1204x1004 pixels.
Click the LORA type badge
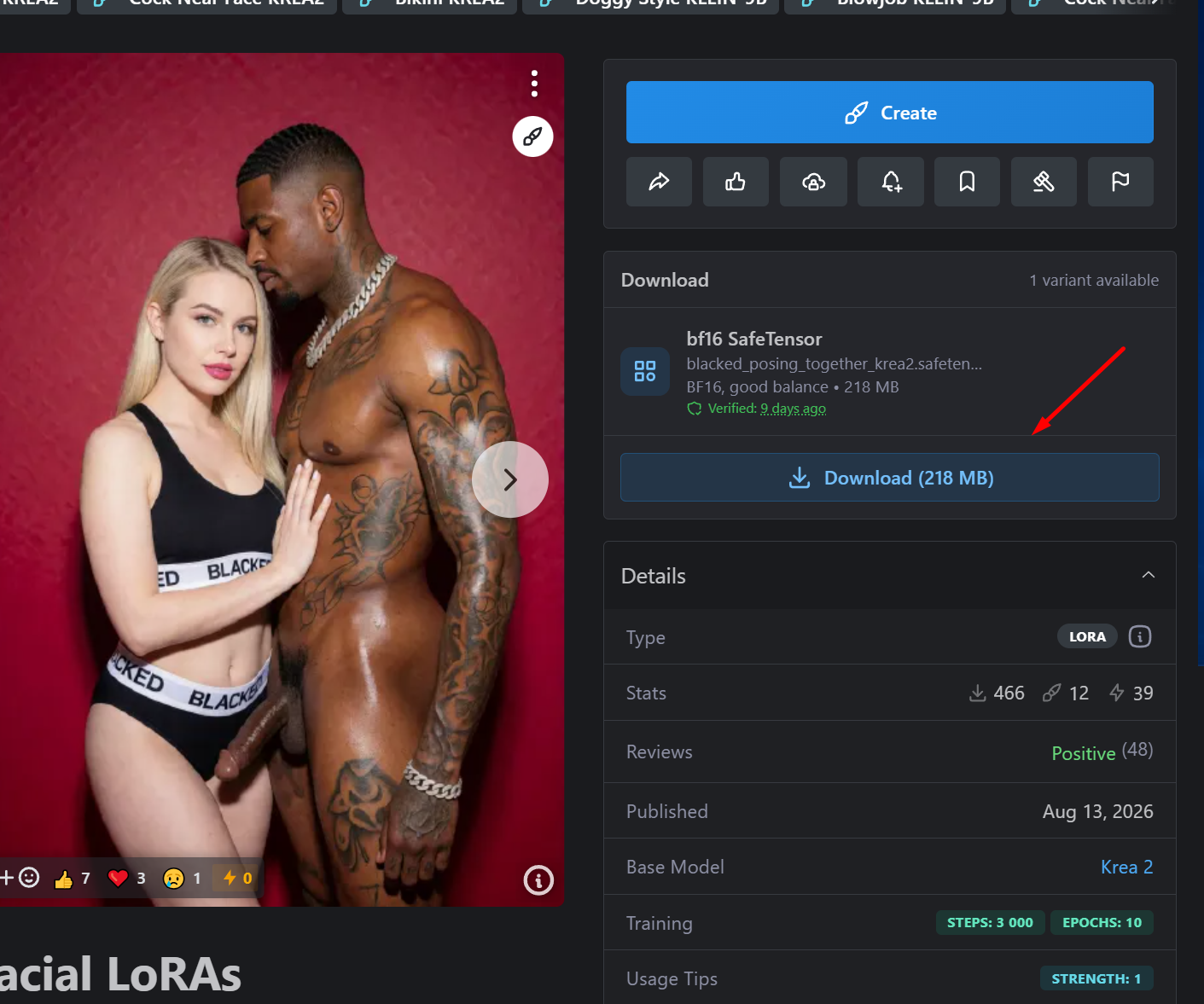pyautogui.click(x=1087, y=636)
